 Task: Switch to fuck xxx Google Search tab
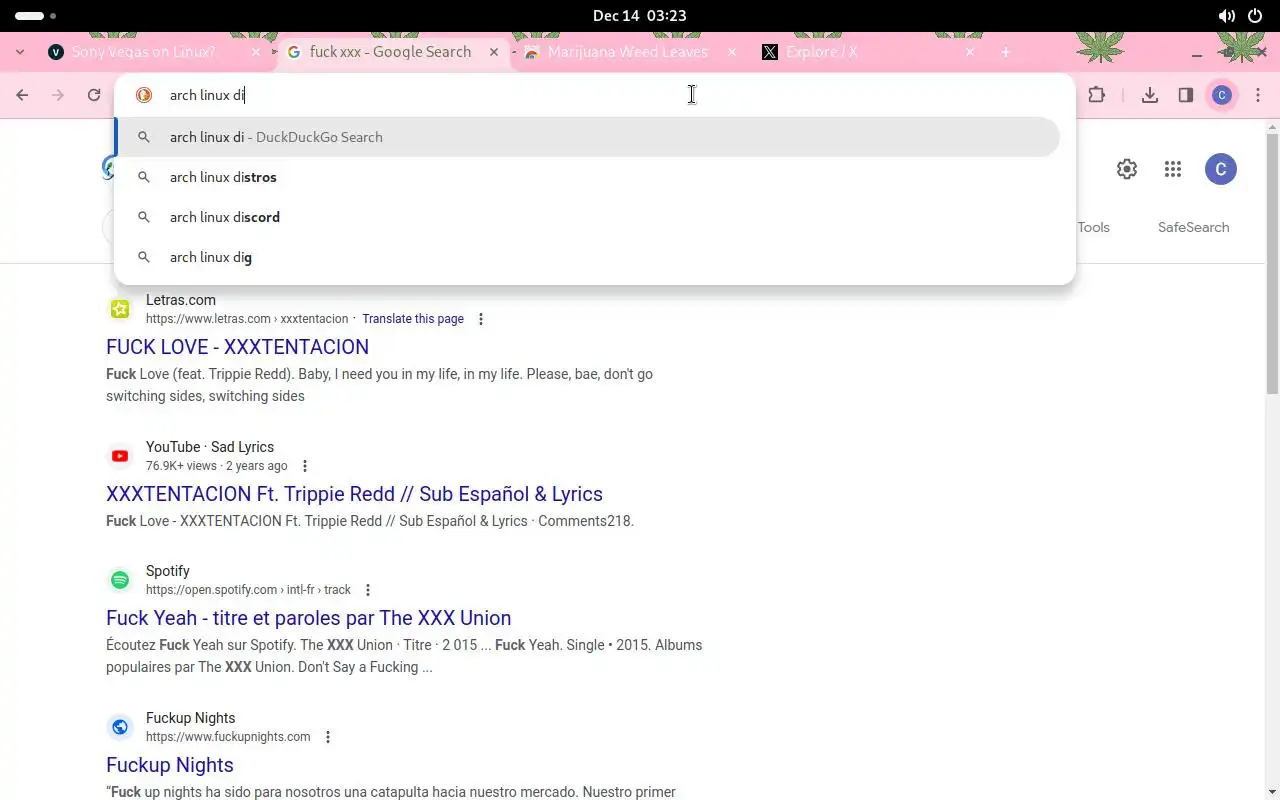(x=392, y=52)
